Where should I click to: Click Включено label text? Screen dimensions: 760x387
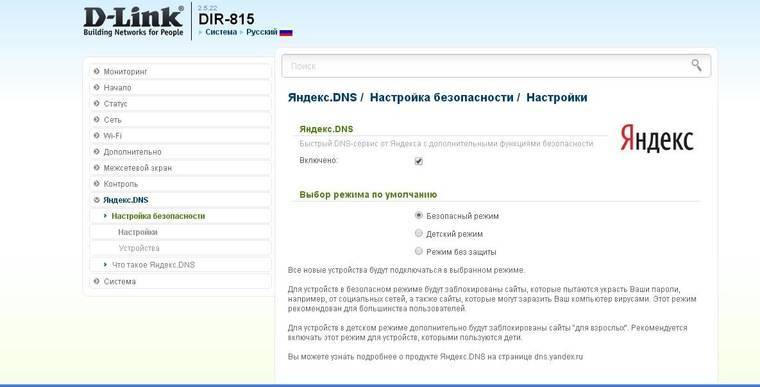pos(318,161)
